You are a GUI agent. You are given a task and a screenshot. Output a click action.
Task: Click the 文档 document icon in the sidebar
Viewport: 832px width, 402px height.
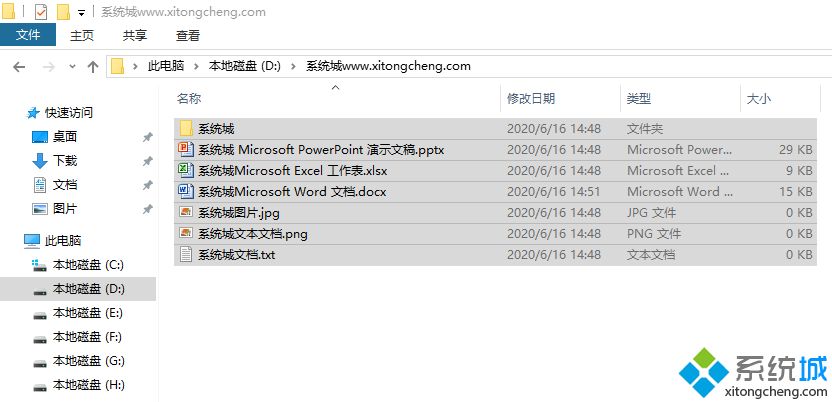coord(40,185)
